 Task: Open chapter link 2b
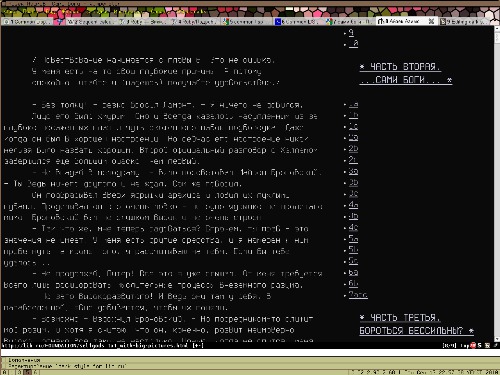(x=353, y=149)
